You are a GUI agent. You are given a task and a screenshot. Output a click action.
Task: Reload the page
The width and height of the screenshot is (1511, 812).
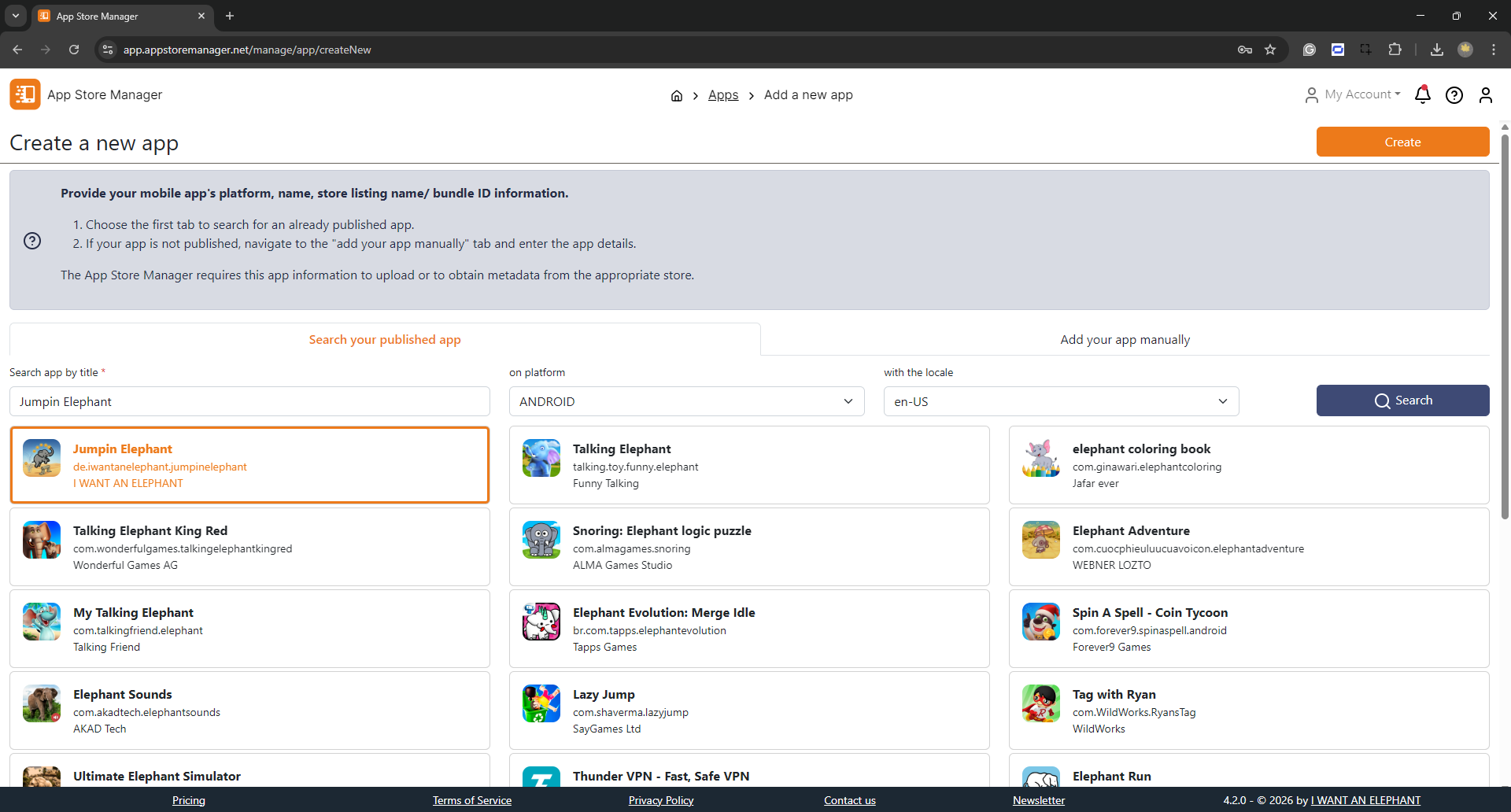coord(74,50)
